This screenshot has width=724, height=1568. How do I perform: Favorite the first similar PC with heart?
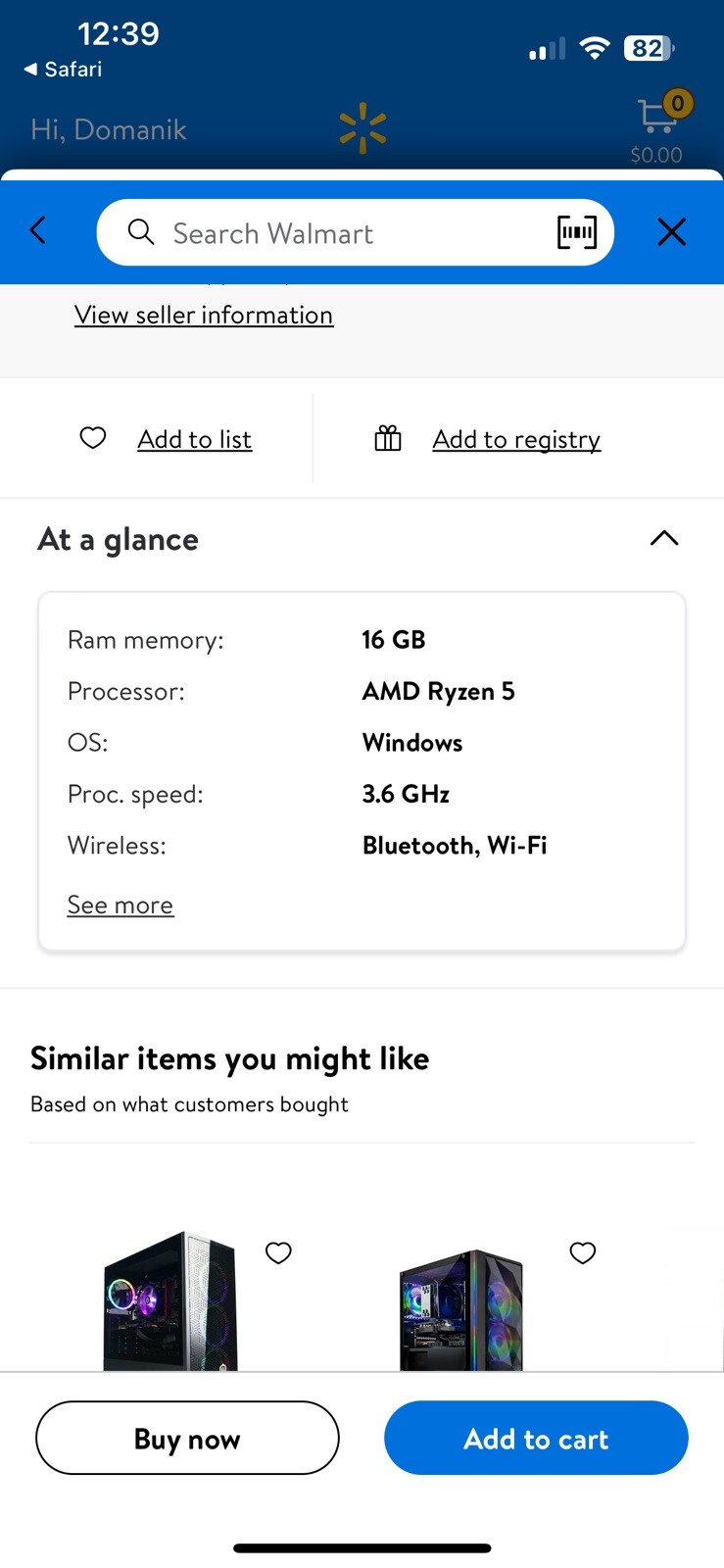(x=278, y=1252)
